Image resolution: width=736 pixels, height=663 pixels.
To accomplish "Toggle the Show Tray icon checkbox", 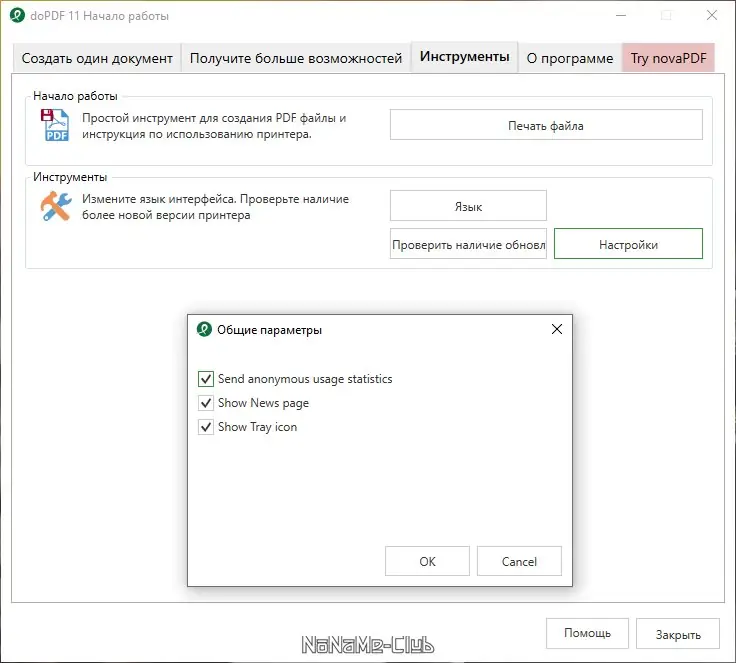I will pyautogui.click(x=207, y=427).
